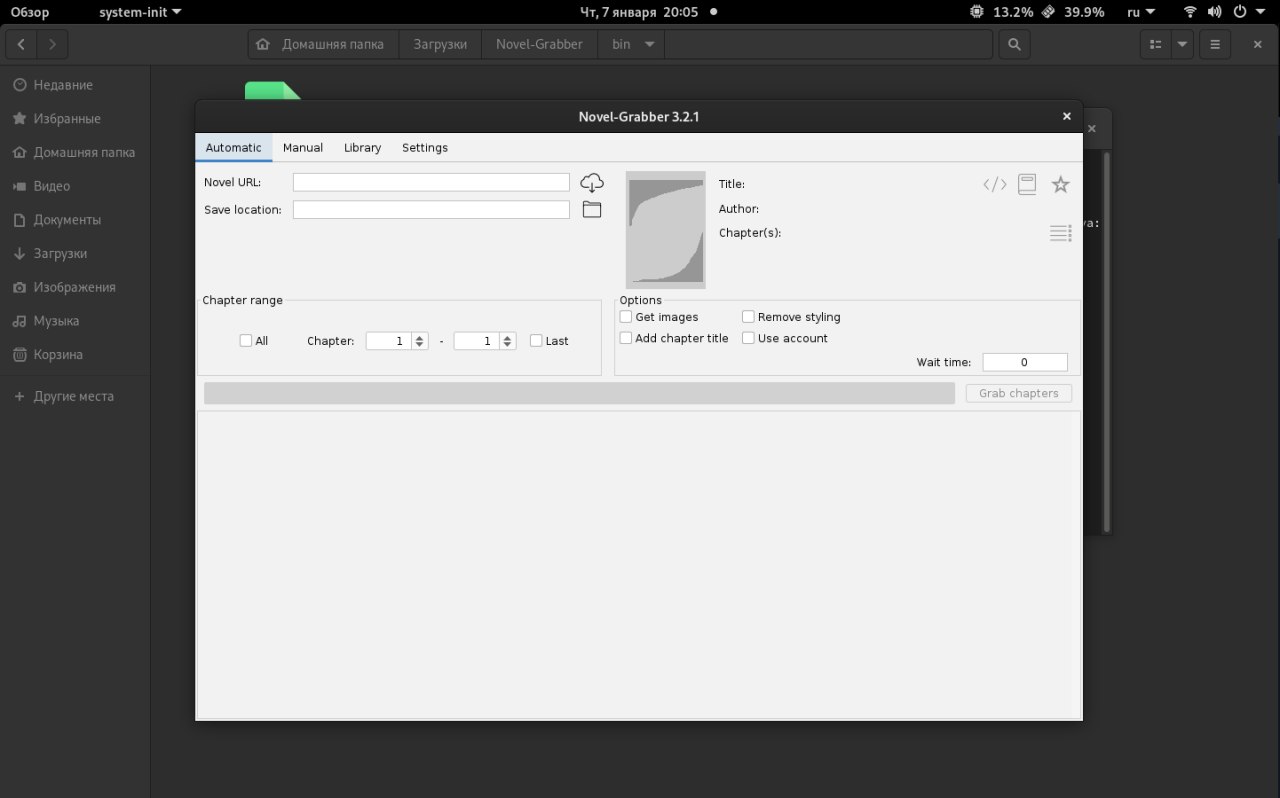Switch to the Library tab
Viewport: 1280px width, 798px height.
pyautogui.click(x=362, y=148)
